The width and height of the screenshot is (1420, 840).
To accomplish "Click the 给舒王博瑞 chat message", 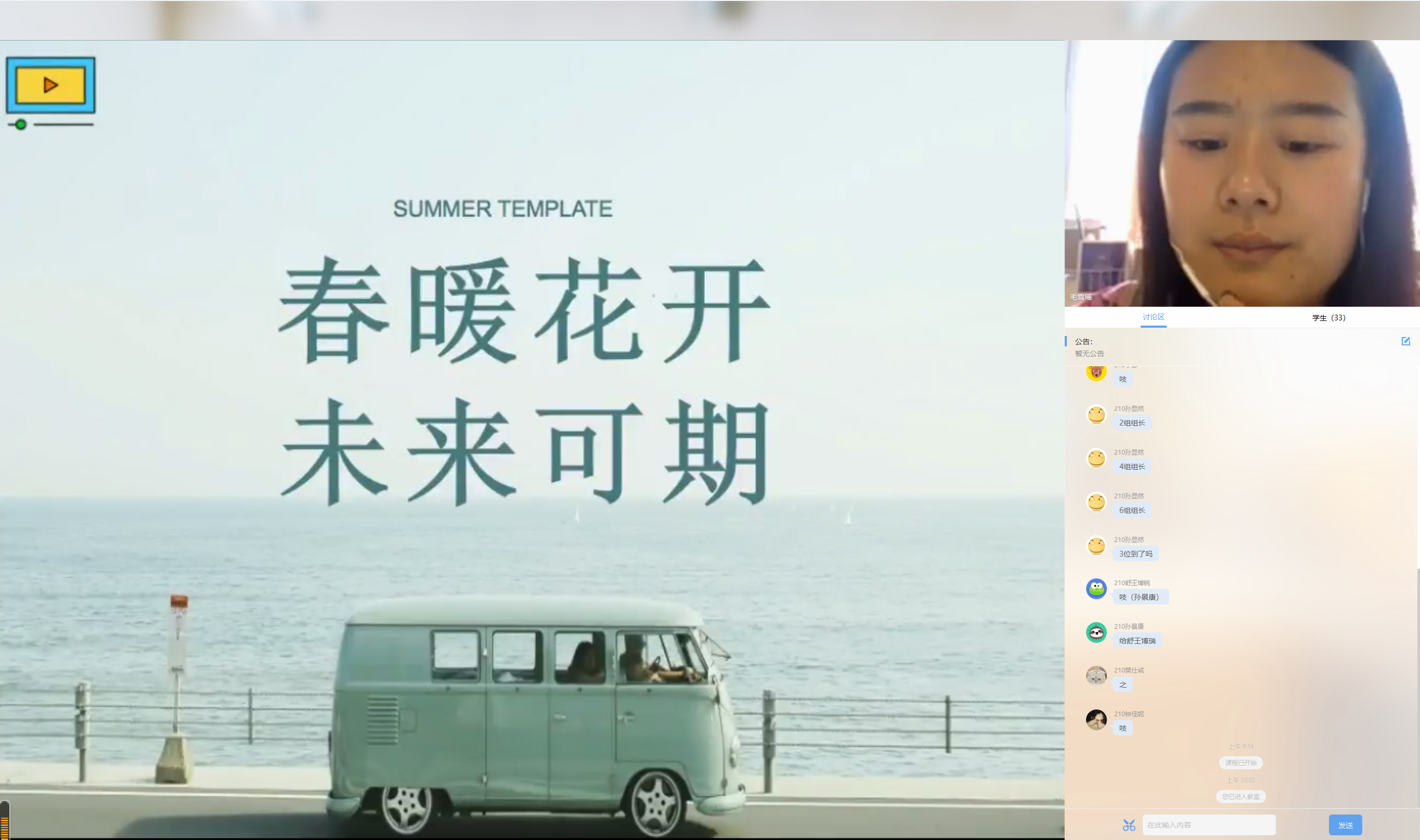I will (1137, 641).
